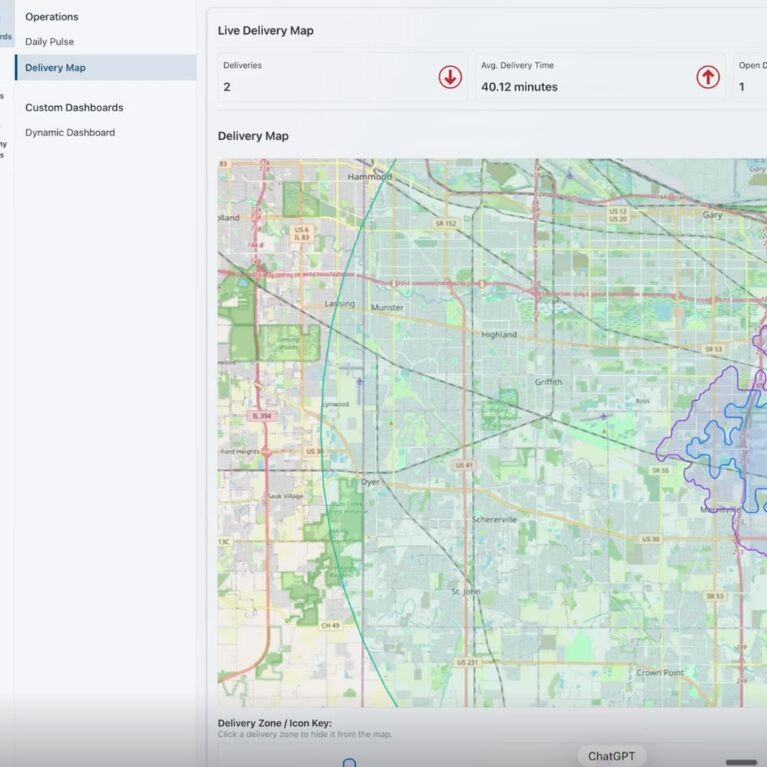This screenshot has width=767, height=767.
Task: Click the US 30 shield near Merrillville
Action: pyautogui.click(x=650, y=540)
